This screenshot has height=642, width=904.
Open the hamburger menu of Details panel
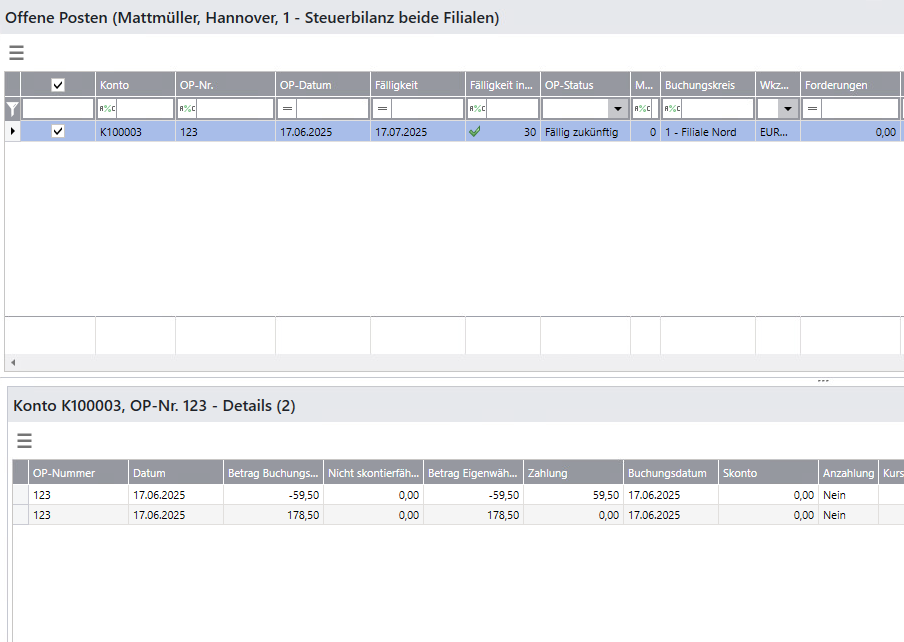click(x=25, y=440)
